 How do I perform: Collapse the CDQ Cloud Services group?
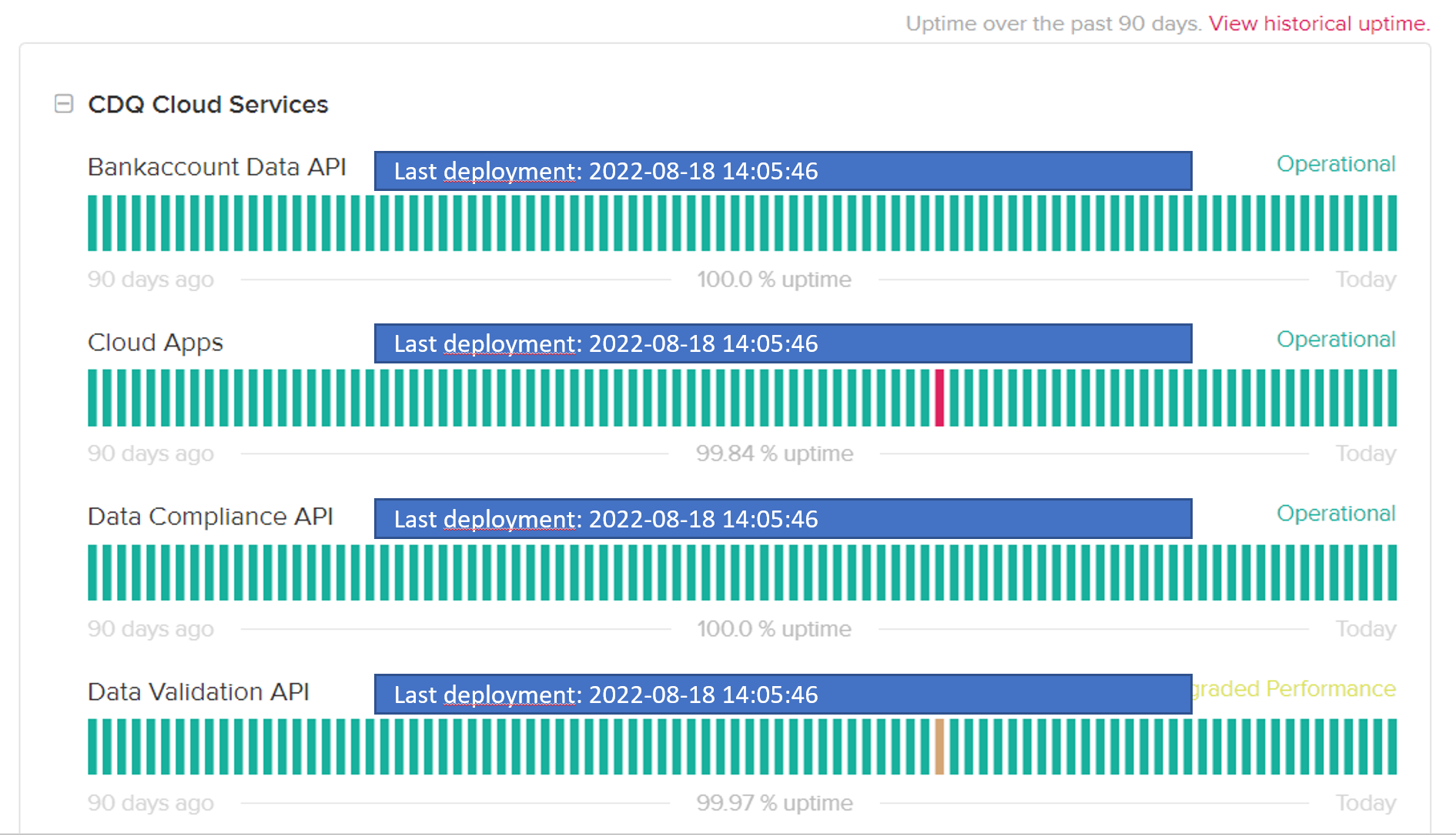click(x=64, y=104)
